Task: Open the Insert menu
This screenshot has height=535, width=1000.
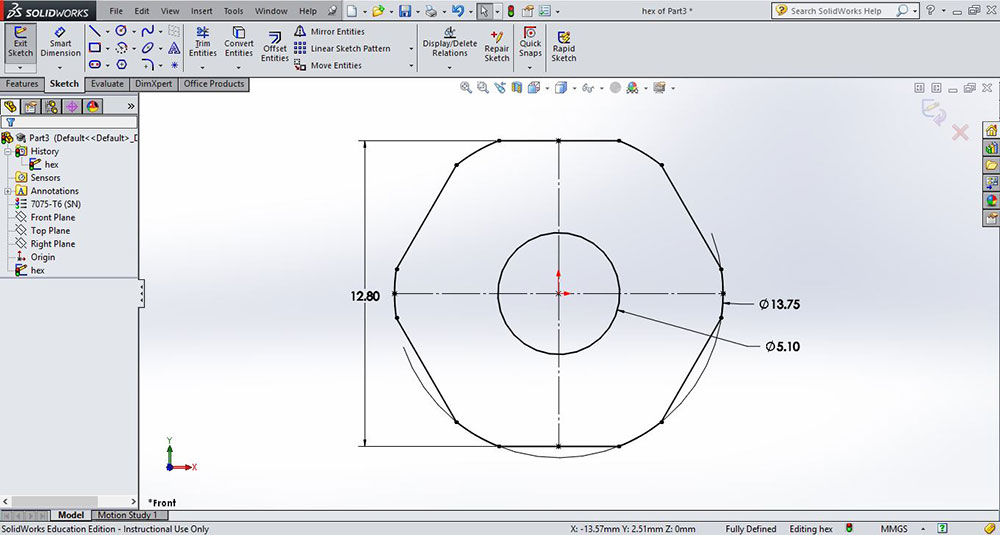Action: coord(201,11)
